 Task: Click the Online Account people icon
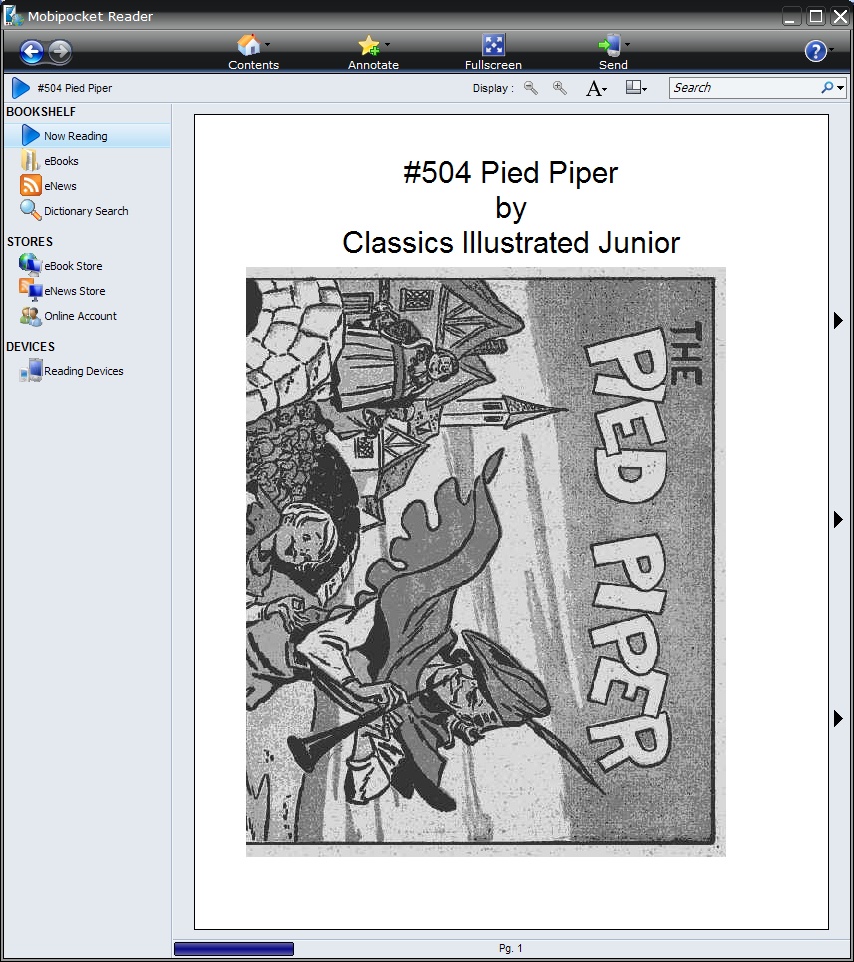(31, 316)
